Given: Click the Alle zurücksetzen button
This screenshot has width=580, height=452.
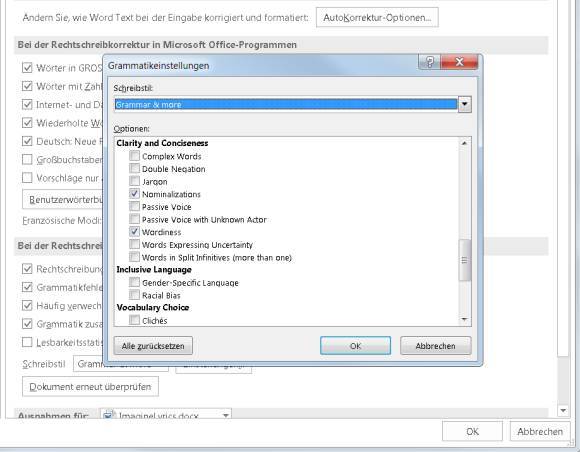Looking at the screenshot, I should 153,346.
